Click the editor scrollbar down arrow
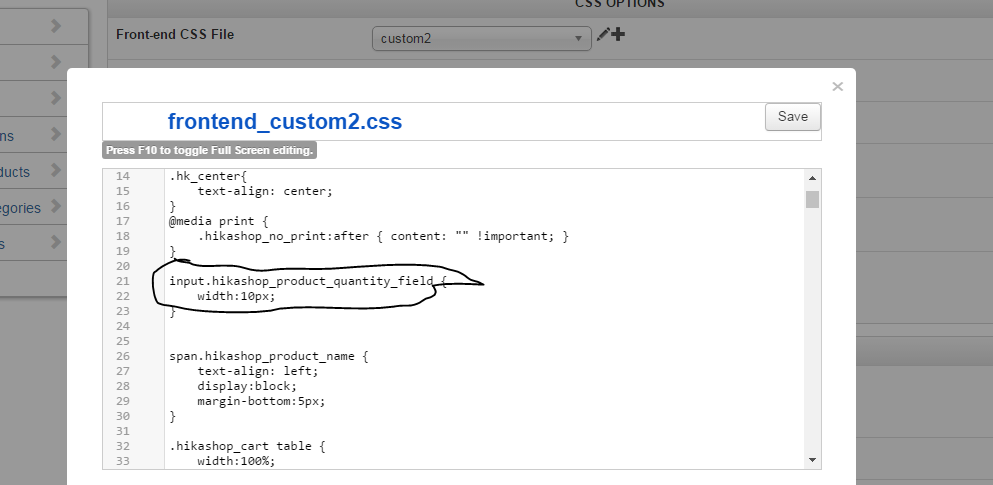993x485 pixels. coord(812,459)
